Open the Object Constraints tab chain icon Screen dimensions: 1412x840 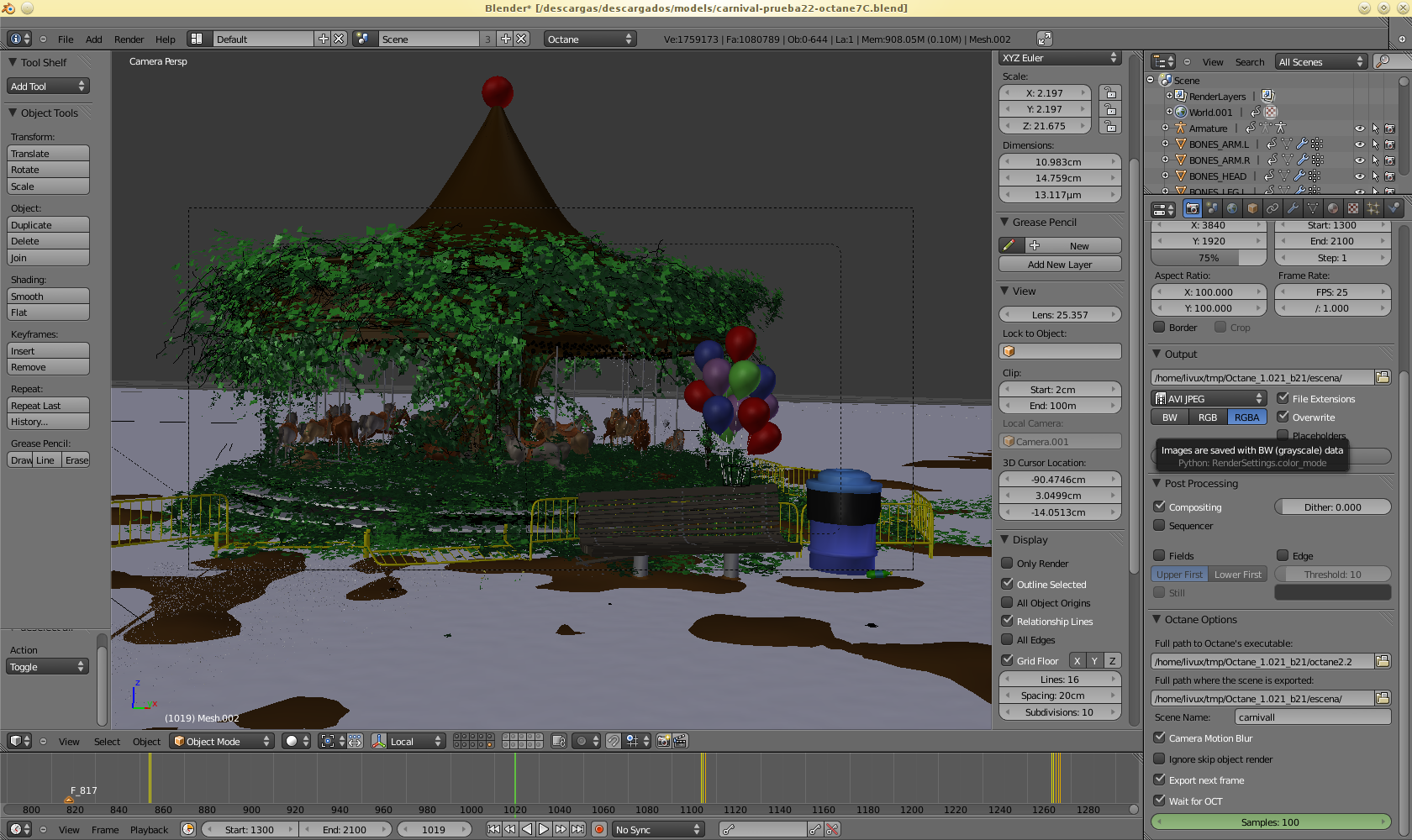[1272, 208]
